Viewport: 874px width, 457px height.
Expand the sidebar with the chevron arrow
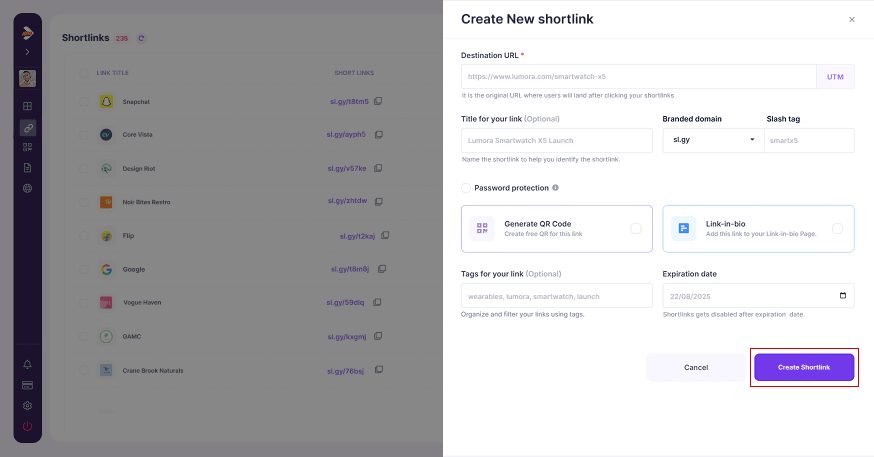[x=27, y=52]
